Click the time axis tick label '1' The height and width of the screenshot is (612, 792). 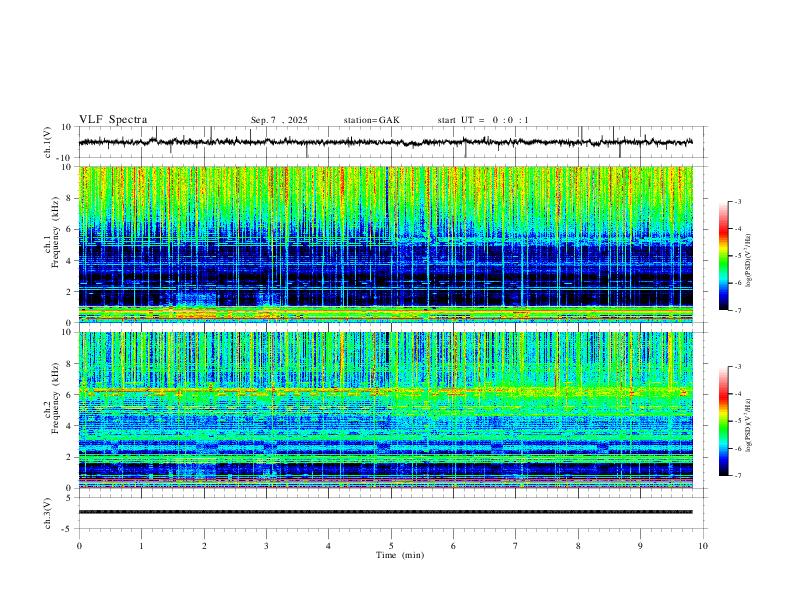(x=141, y=546)
